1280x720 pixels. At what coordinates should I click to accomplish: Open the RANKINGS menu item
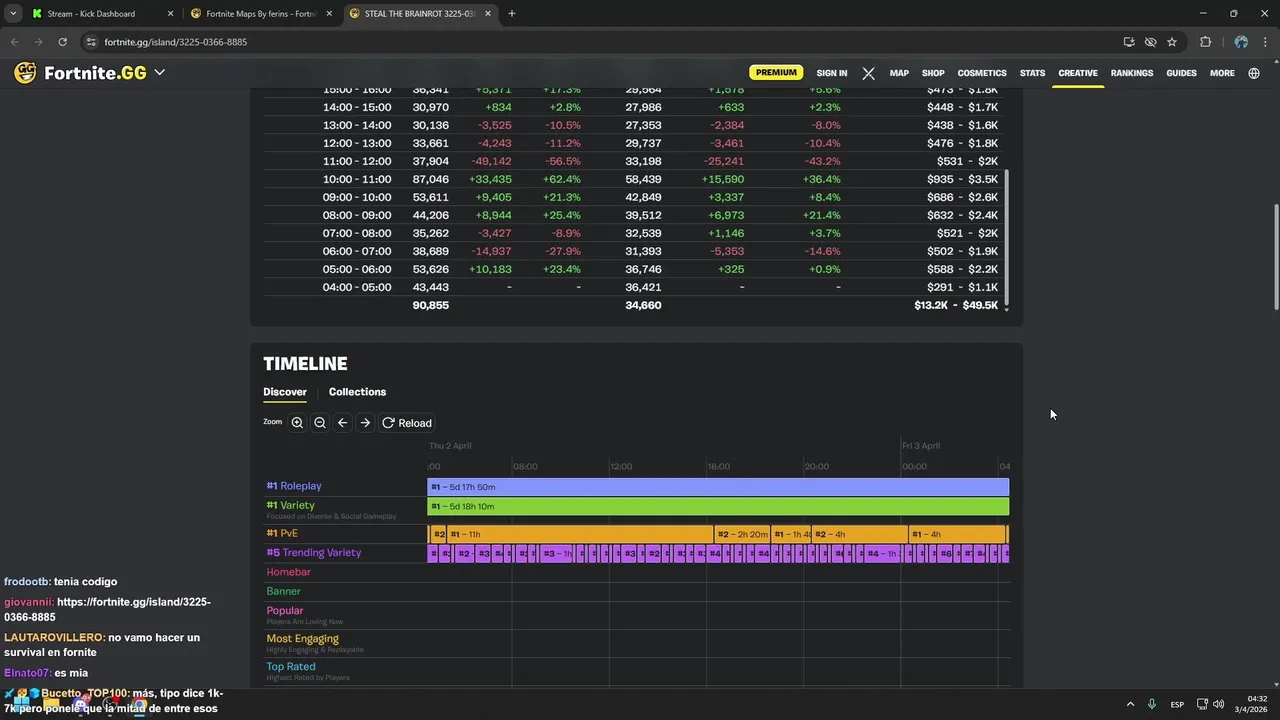1132,73
